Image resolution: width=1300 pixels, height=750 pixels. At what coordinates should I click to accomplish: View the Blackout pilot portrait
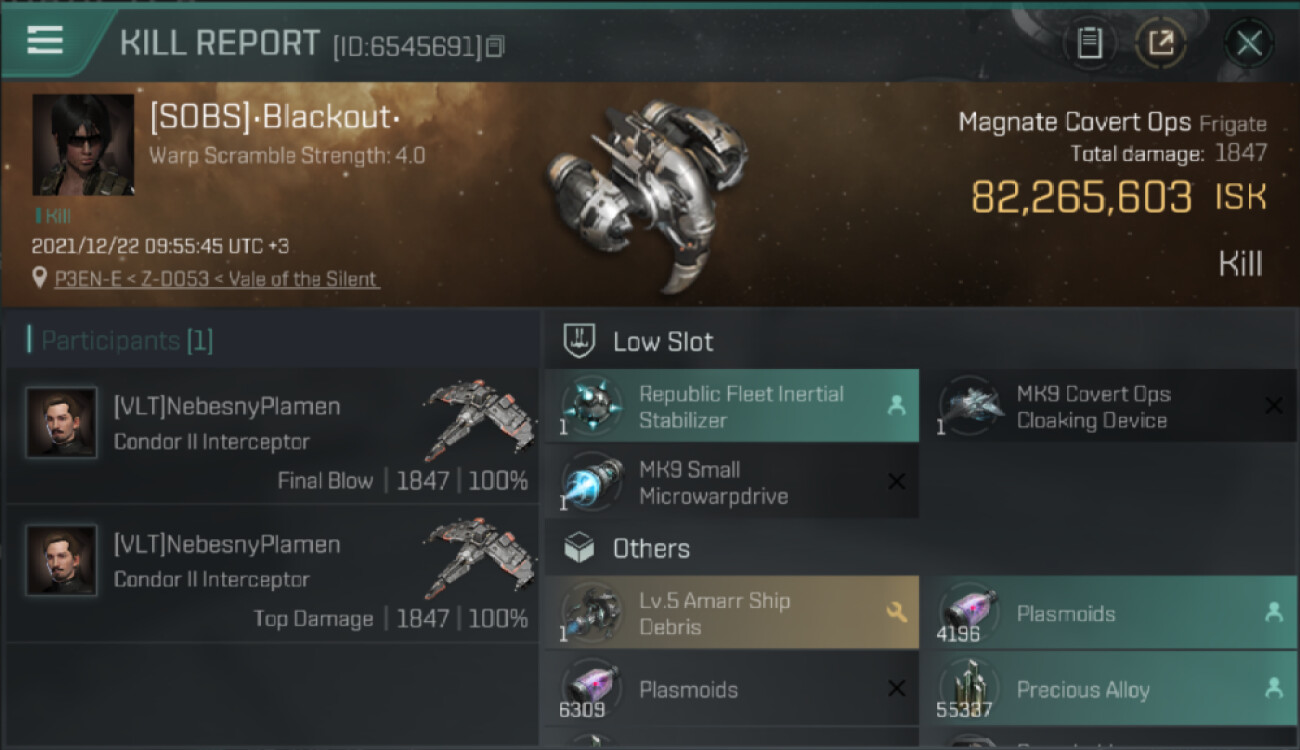(x=83, y=144)
